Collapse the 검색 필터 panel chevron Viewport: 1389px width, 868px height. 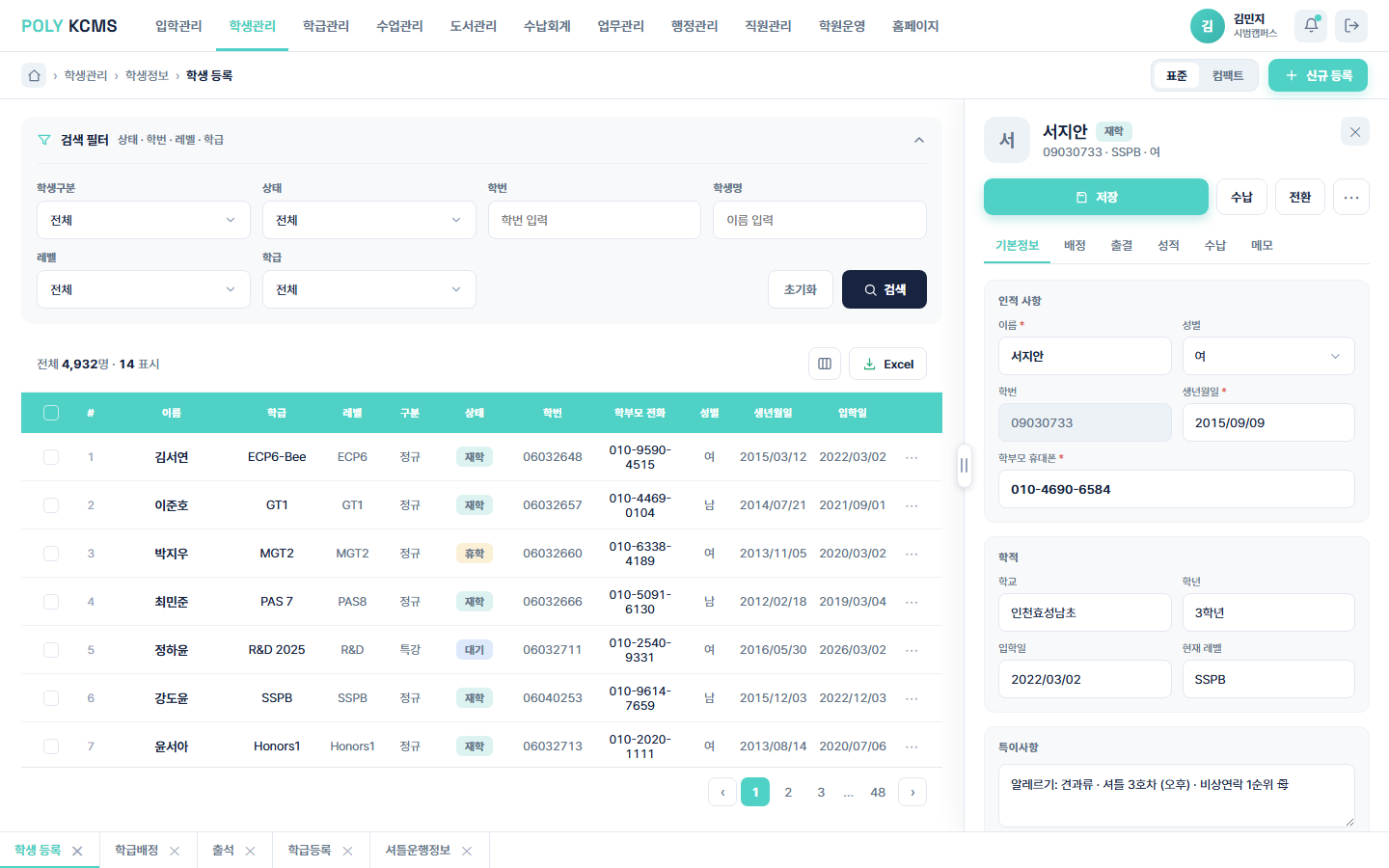(x=919, y=140)
